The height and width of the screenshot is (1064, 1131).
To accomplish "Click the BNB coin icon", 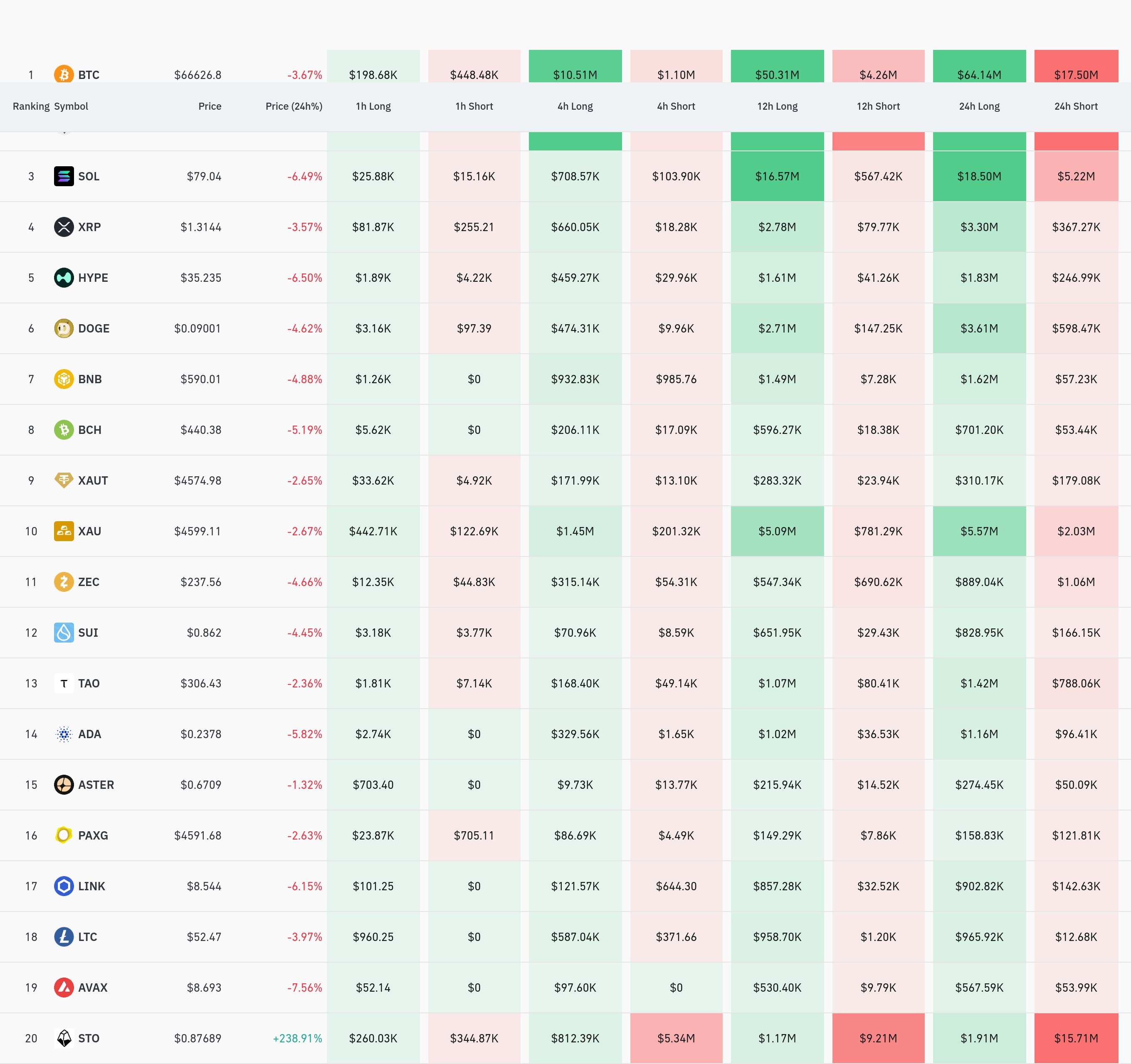I will coord(64,379).
